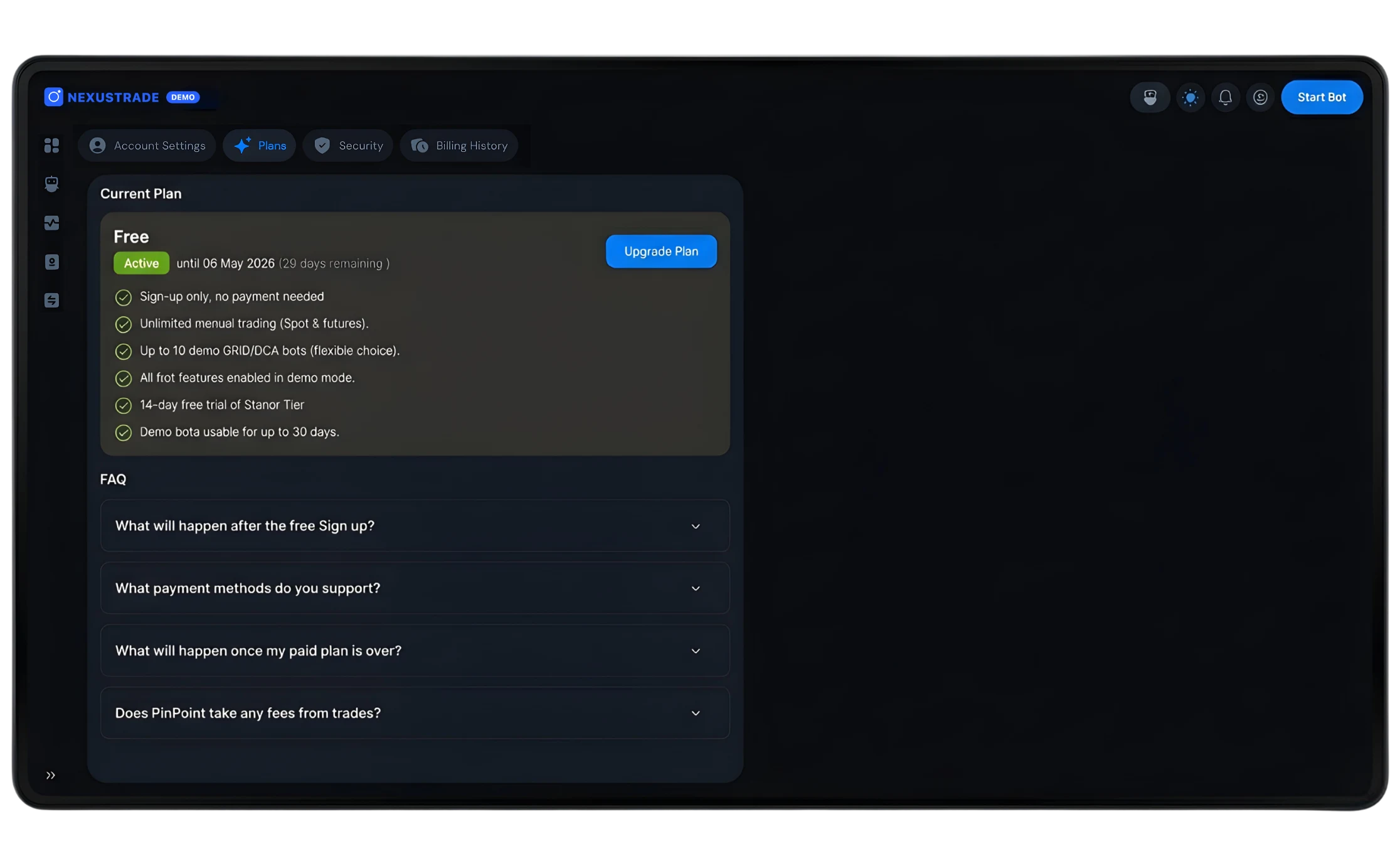Expand 'What payment methods do you support?' question
The height and width of the screenshot is (866, 1400).
tap(415, 588)
